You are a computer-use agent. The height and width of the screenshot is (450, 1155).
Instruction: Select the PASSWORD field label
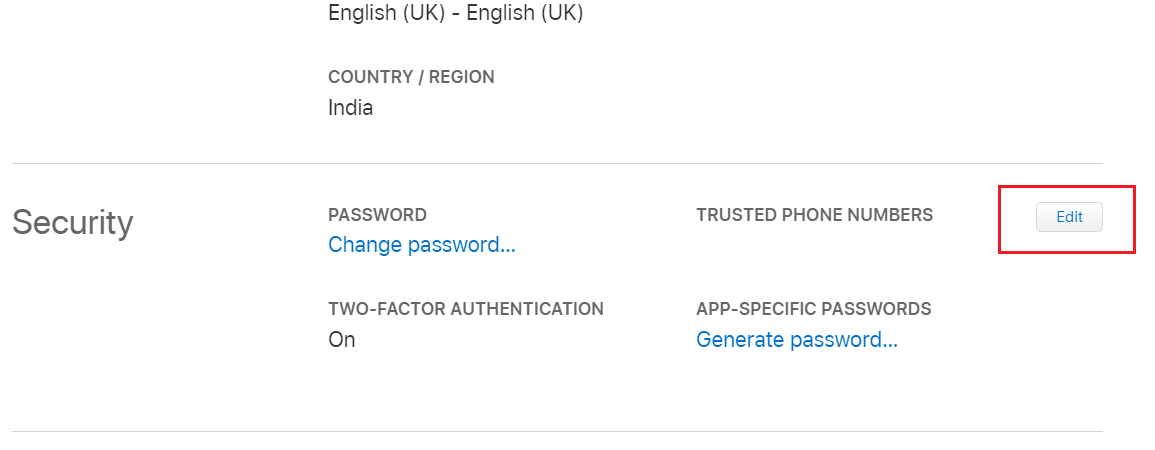pyautogui.click(x=377, y=215)
